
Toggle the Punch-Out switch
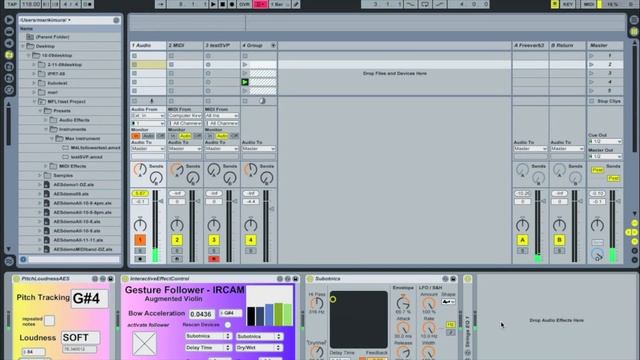[439, 4]
